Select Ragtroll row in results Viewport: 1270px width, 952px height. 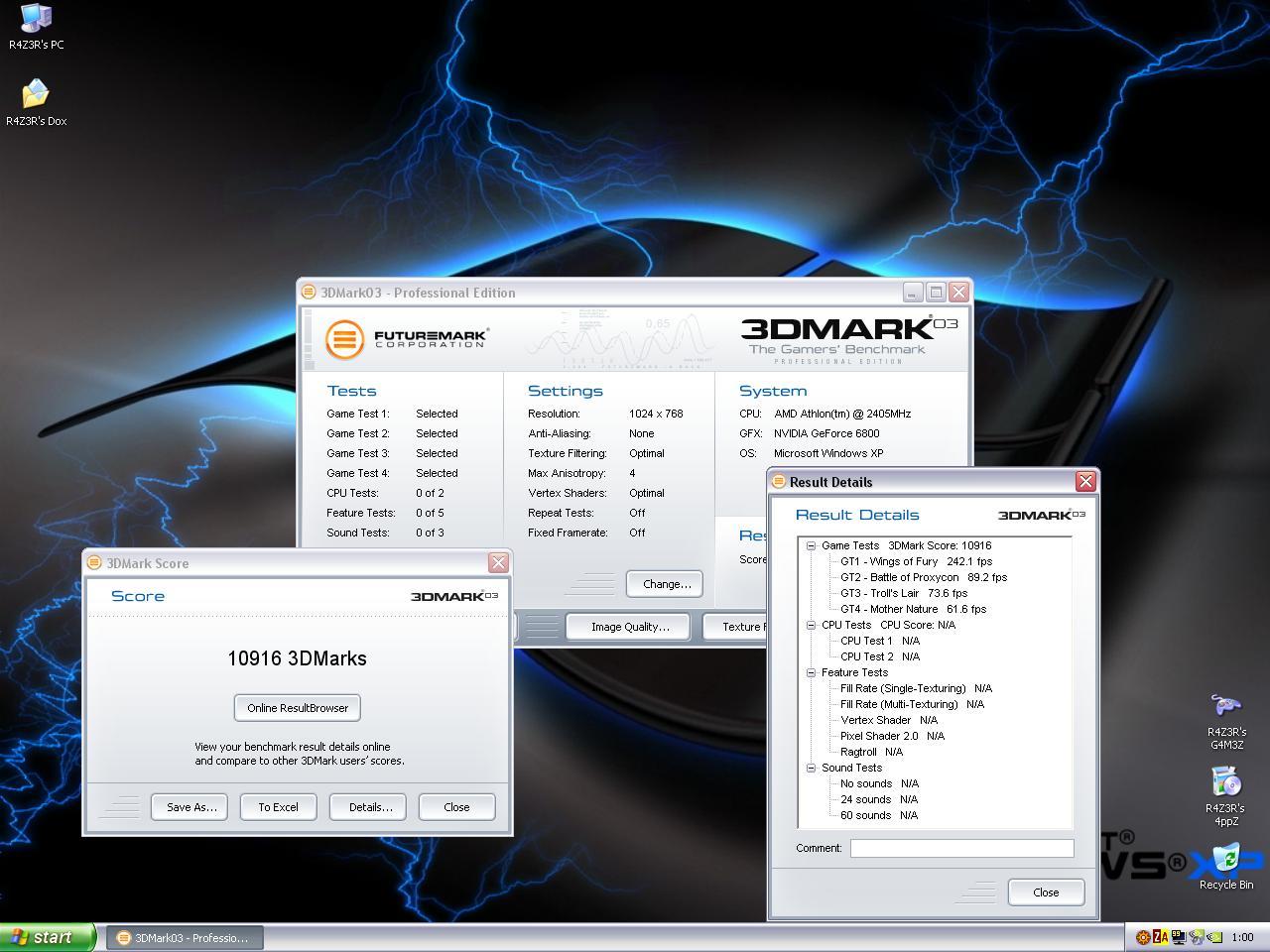(x=871, y=752)
